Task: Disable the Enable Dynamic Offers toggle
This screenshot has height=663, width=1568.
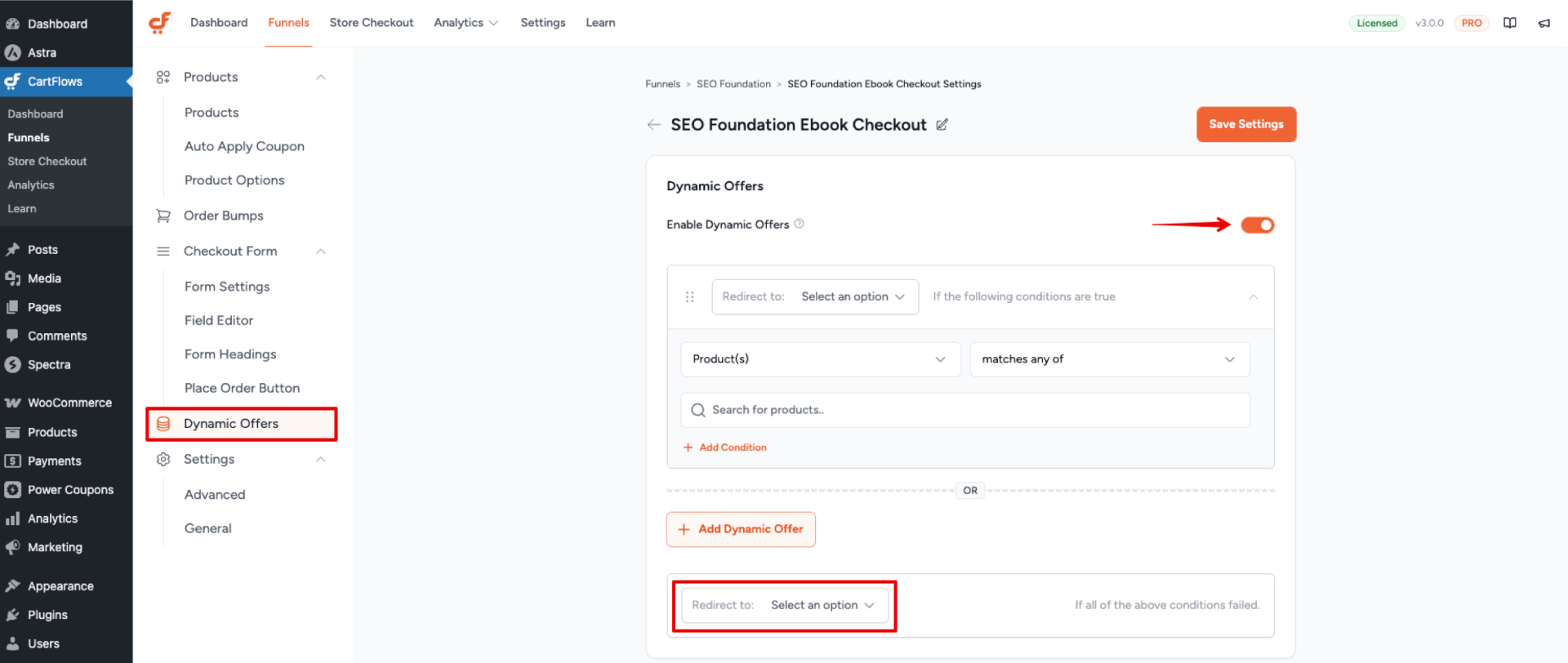Action: 1257,225
